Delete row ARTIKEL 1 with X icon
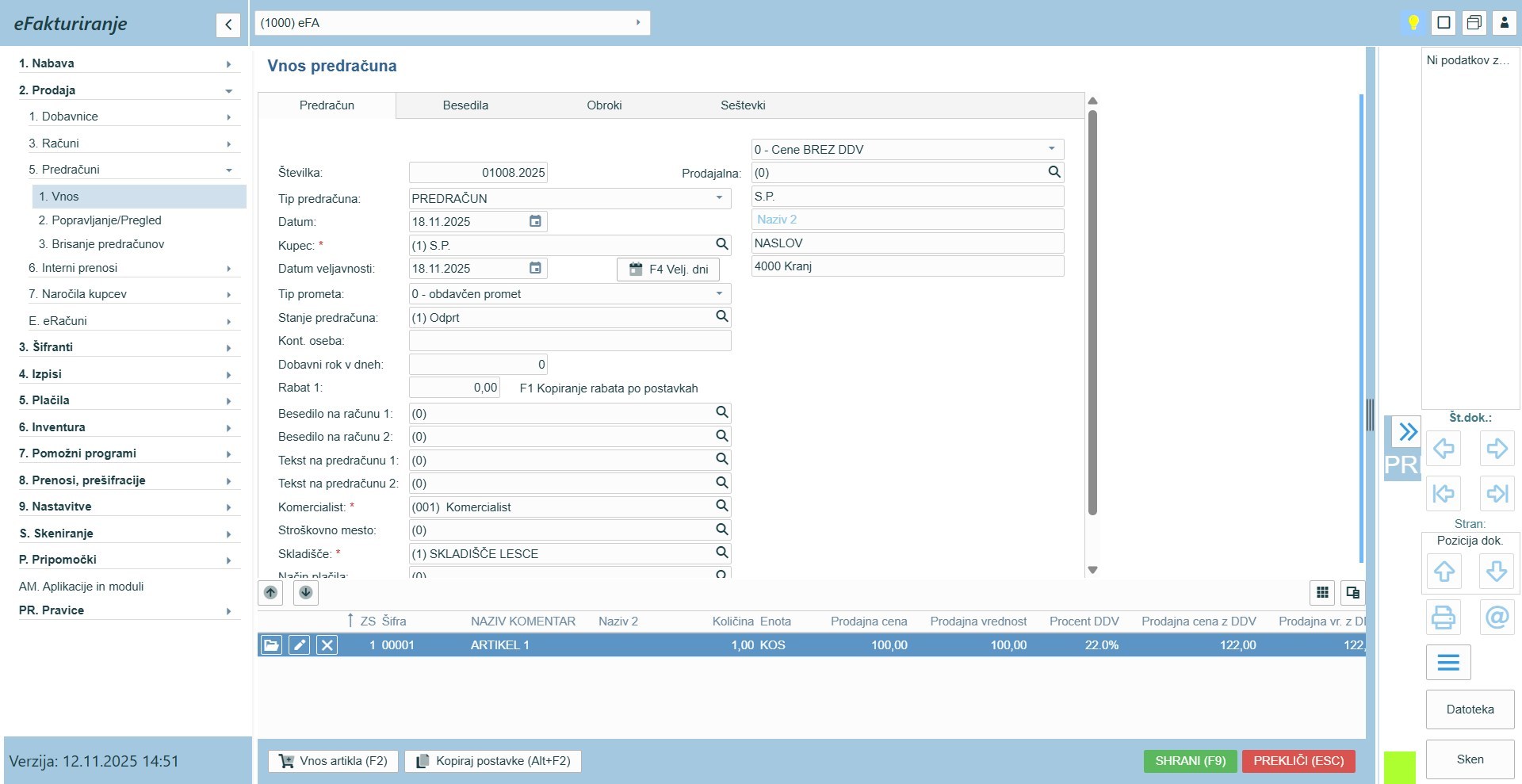 (327, 645)
